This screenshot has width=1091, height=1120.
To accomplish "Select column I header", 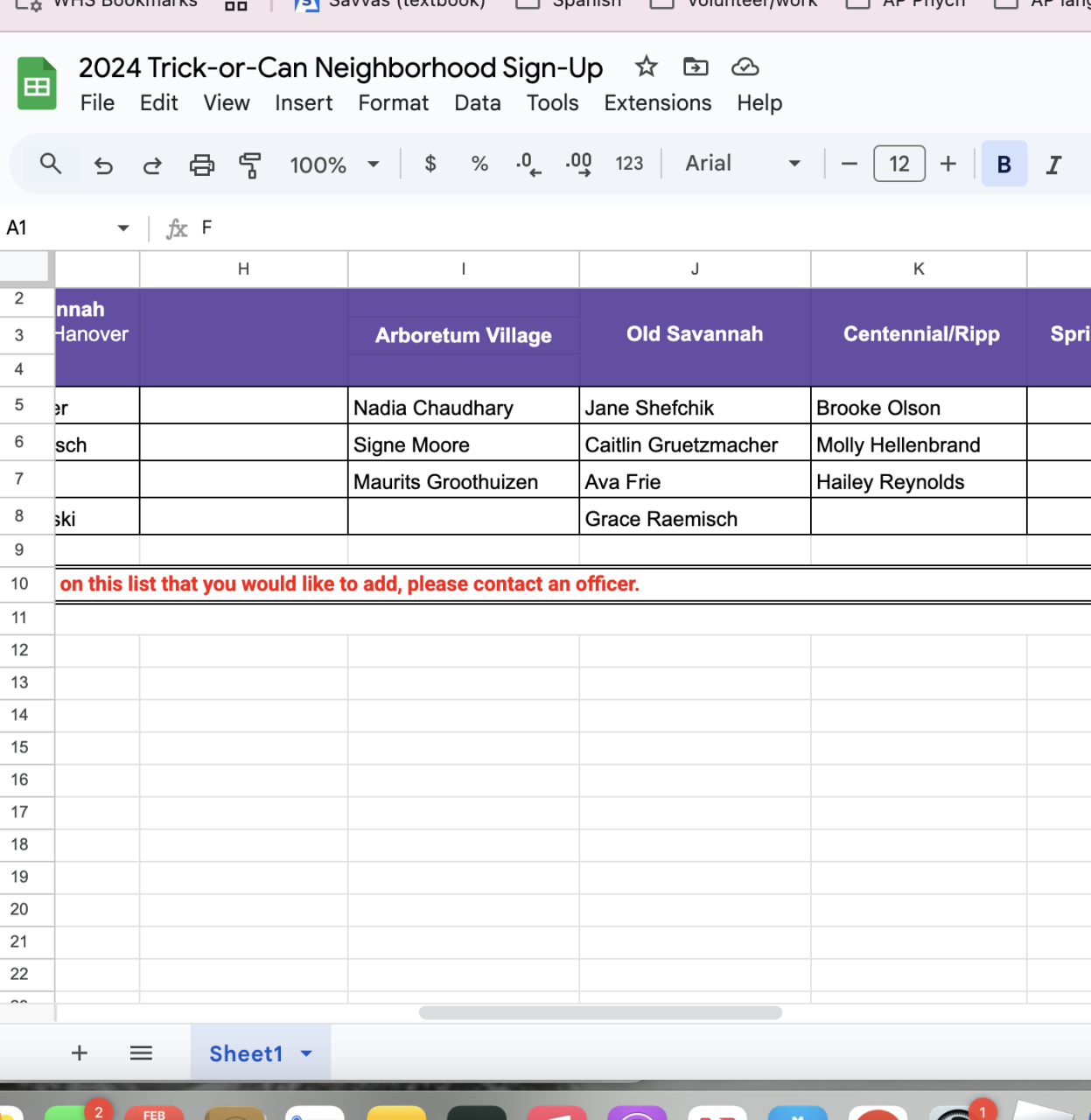I will [464, 269].
